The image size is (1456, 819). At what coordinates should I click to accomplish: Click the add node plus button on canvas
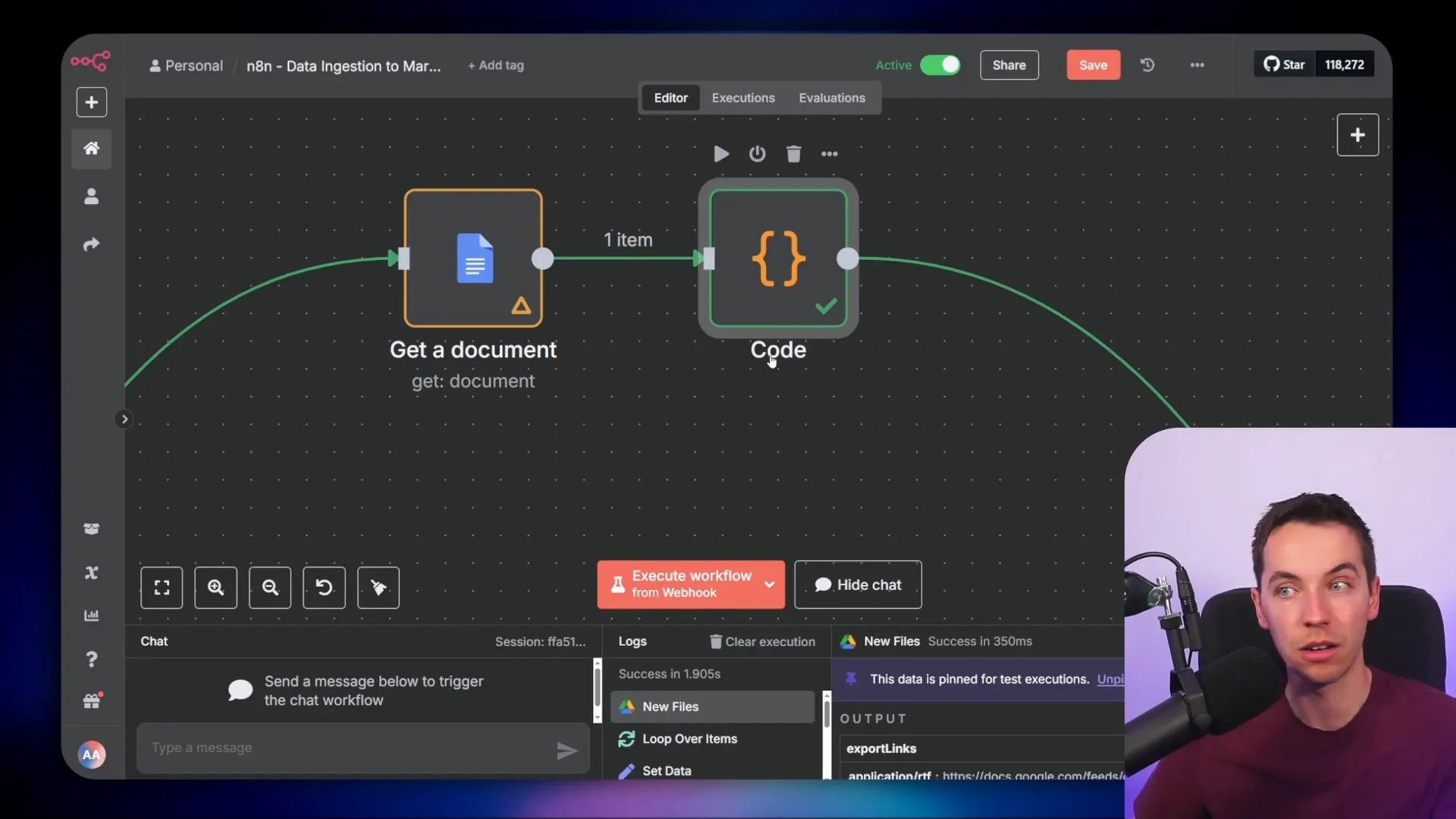click(1357, 135)
